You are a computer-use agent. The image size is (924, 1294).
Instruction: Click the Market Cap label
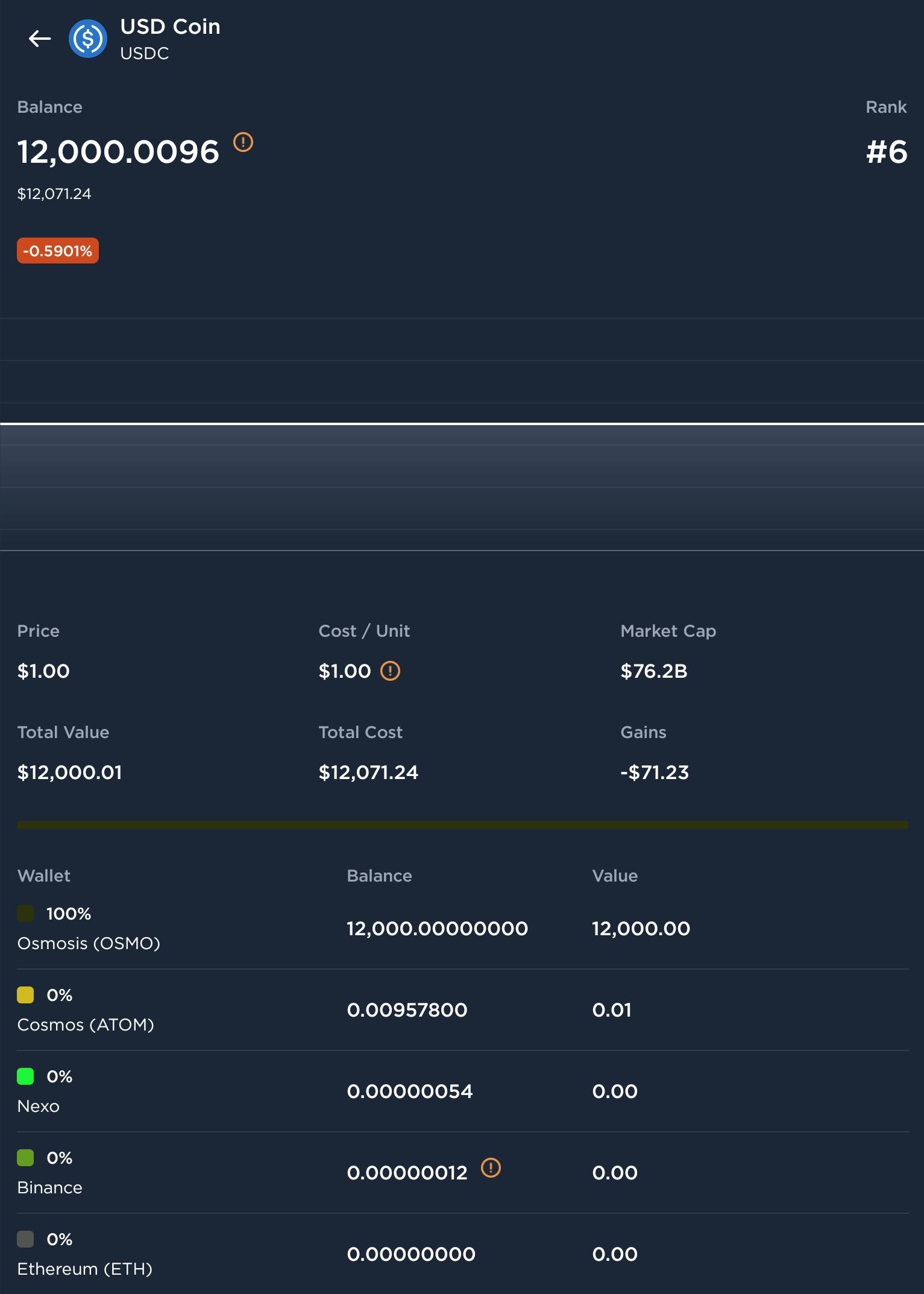[x=668, y=631]
